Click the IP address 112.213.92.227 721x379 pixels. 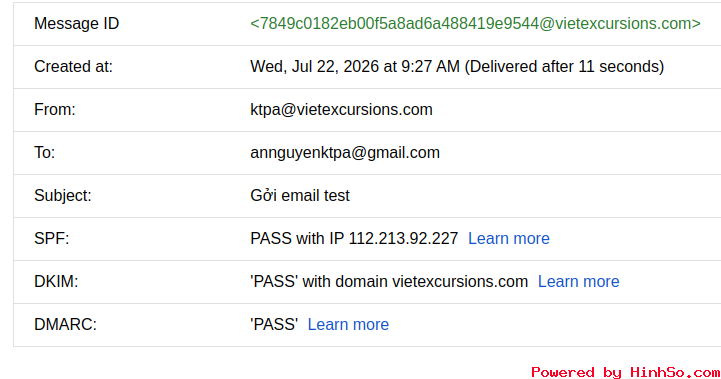pyautogui.click(x=403, y=238)
